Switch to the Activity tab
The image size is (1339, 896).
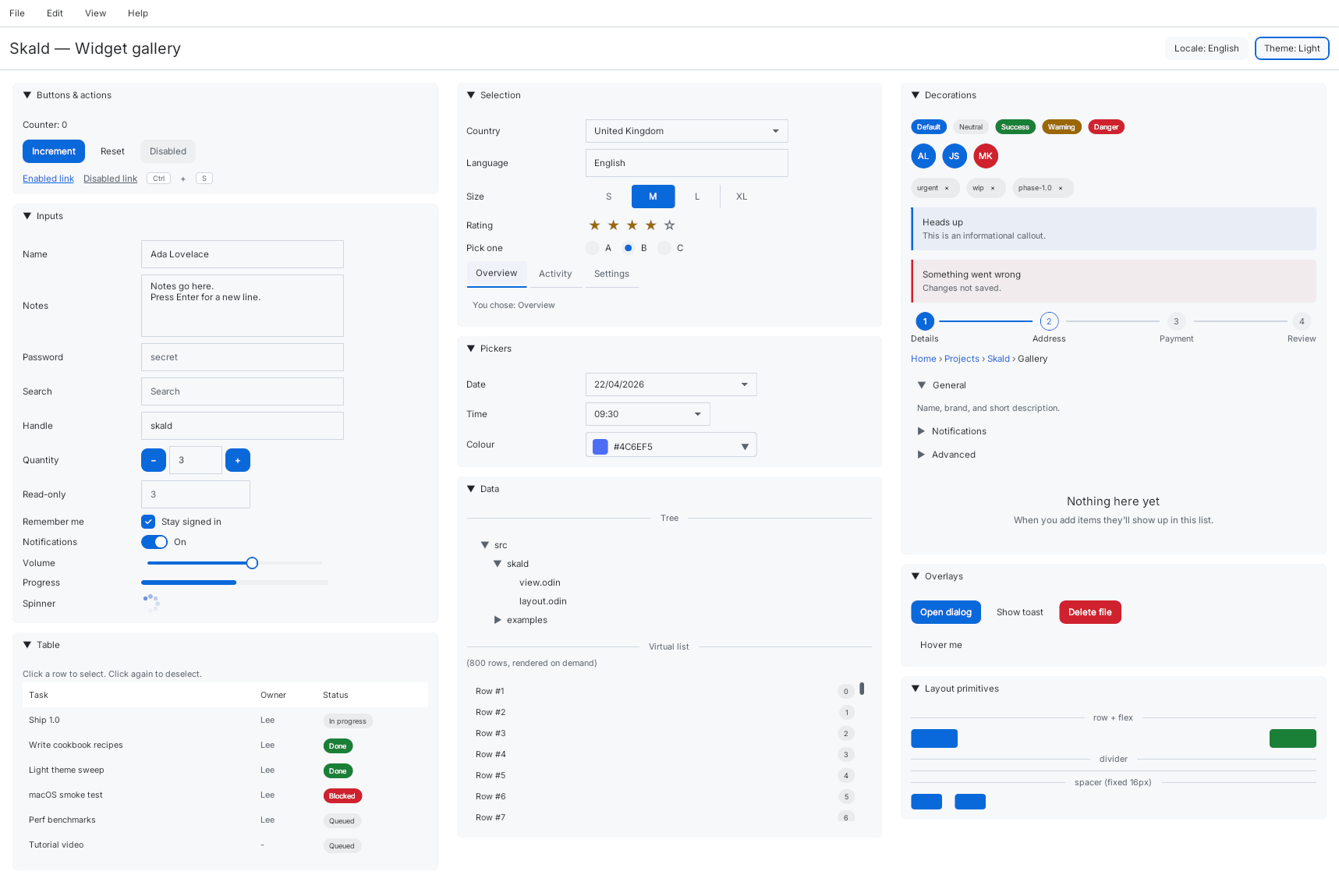[x=555, y=274]
